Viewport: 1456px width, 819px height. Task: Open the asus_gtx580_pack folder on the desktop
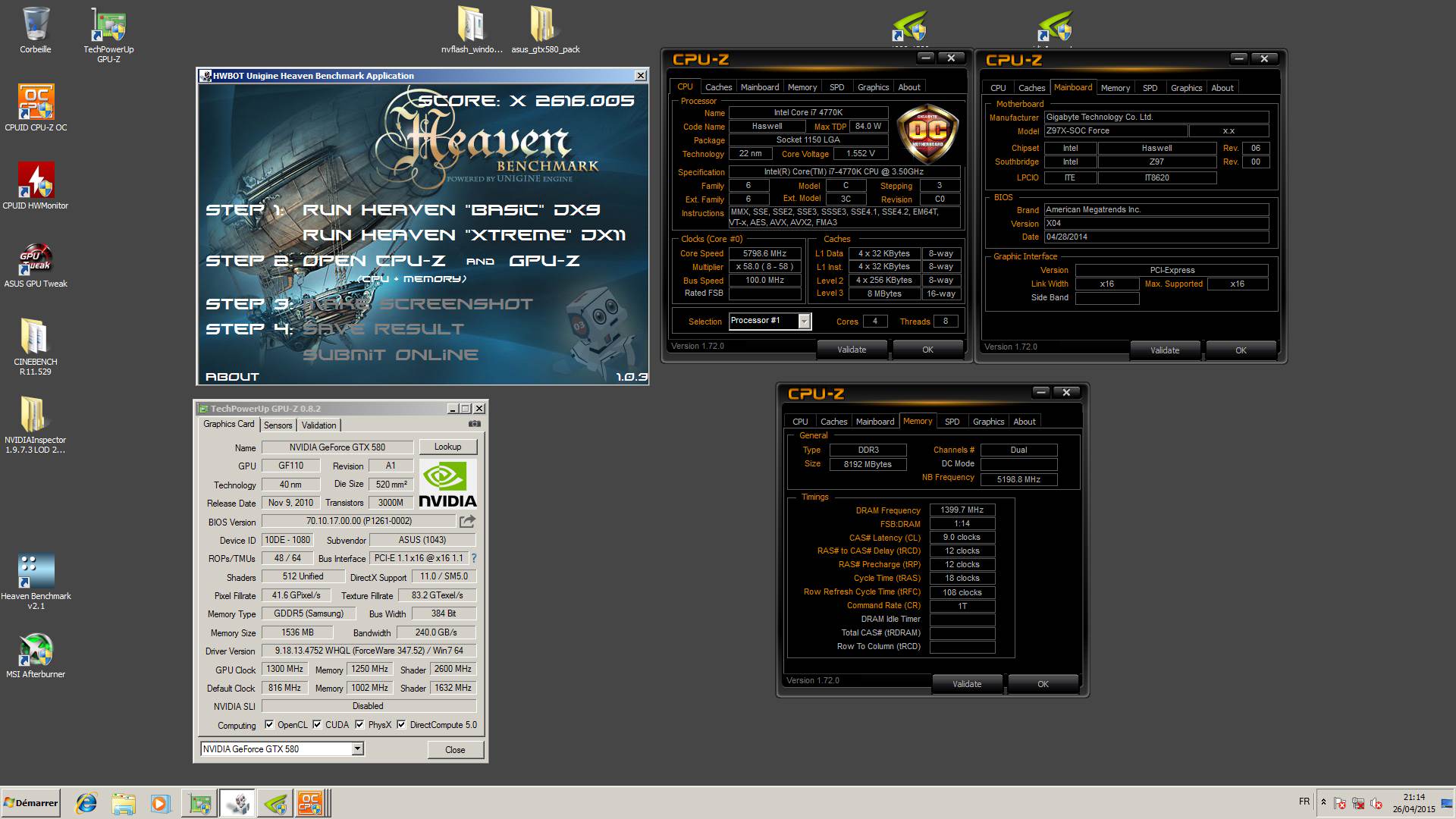tap(545, 30)
